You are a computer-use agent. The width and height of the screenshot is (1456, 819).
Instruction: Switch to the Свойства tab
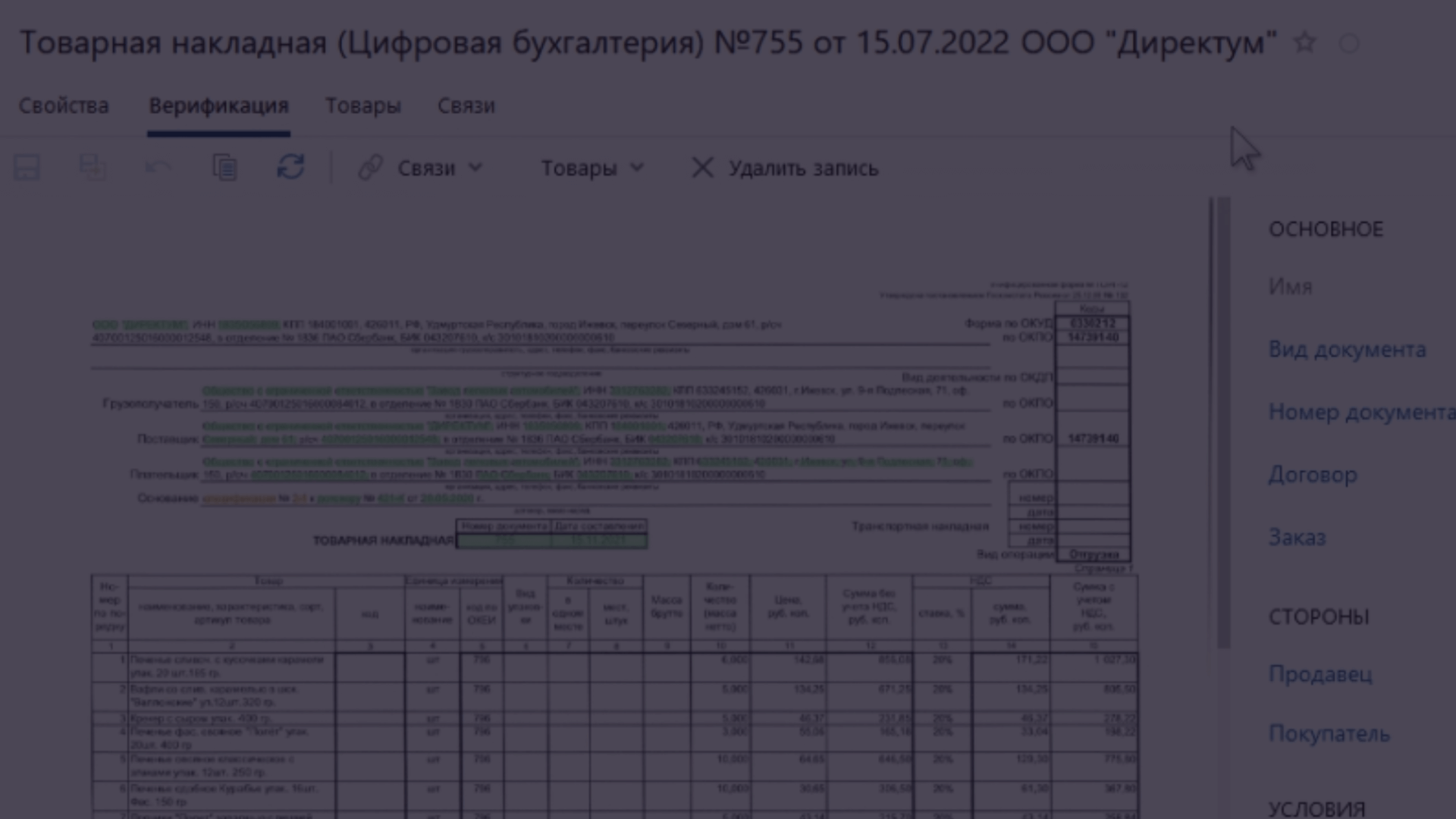click(64, 105)
